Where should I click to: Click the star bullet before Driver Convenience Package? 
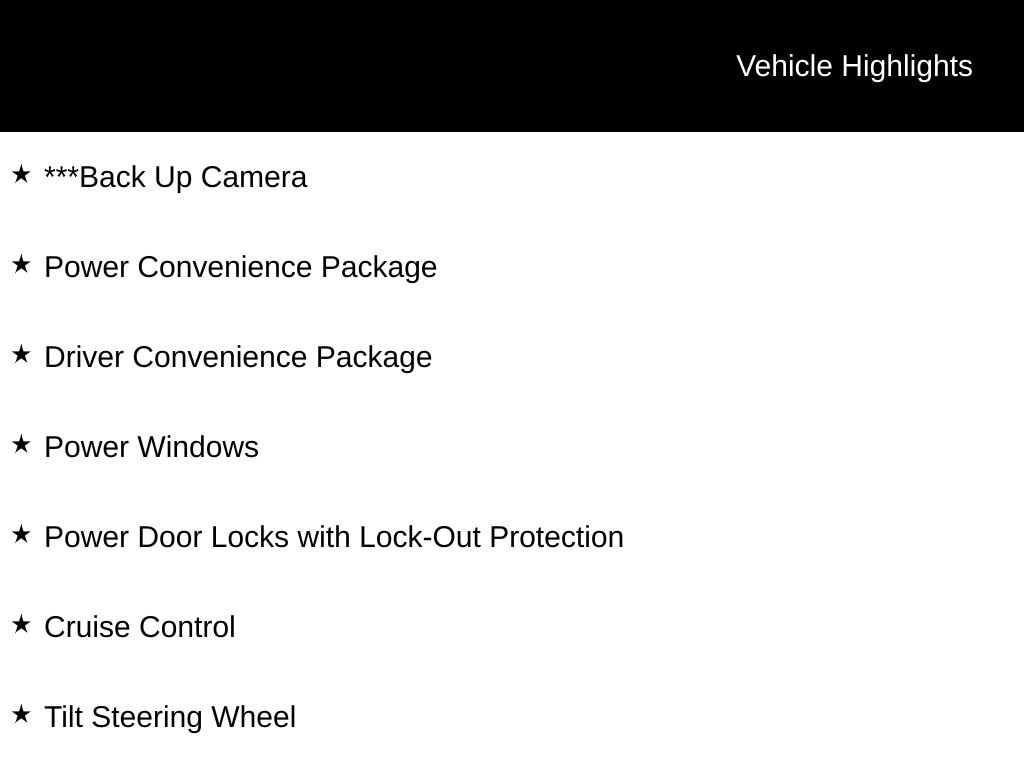(22, 355)
